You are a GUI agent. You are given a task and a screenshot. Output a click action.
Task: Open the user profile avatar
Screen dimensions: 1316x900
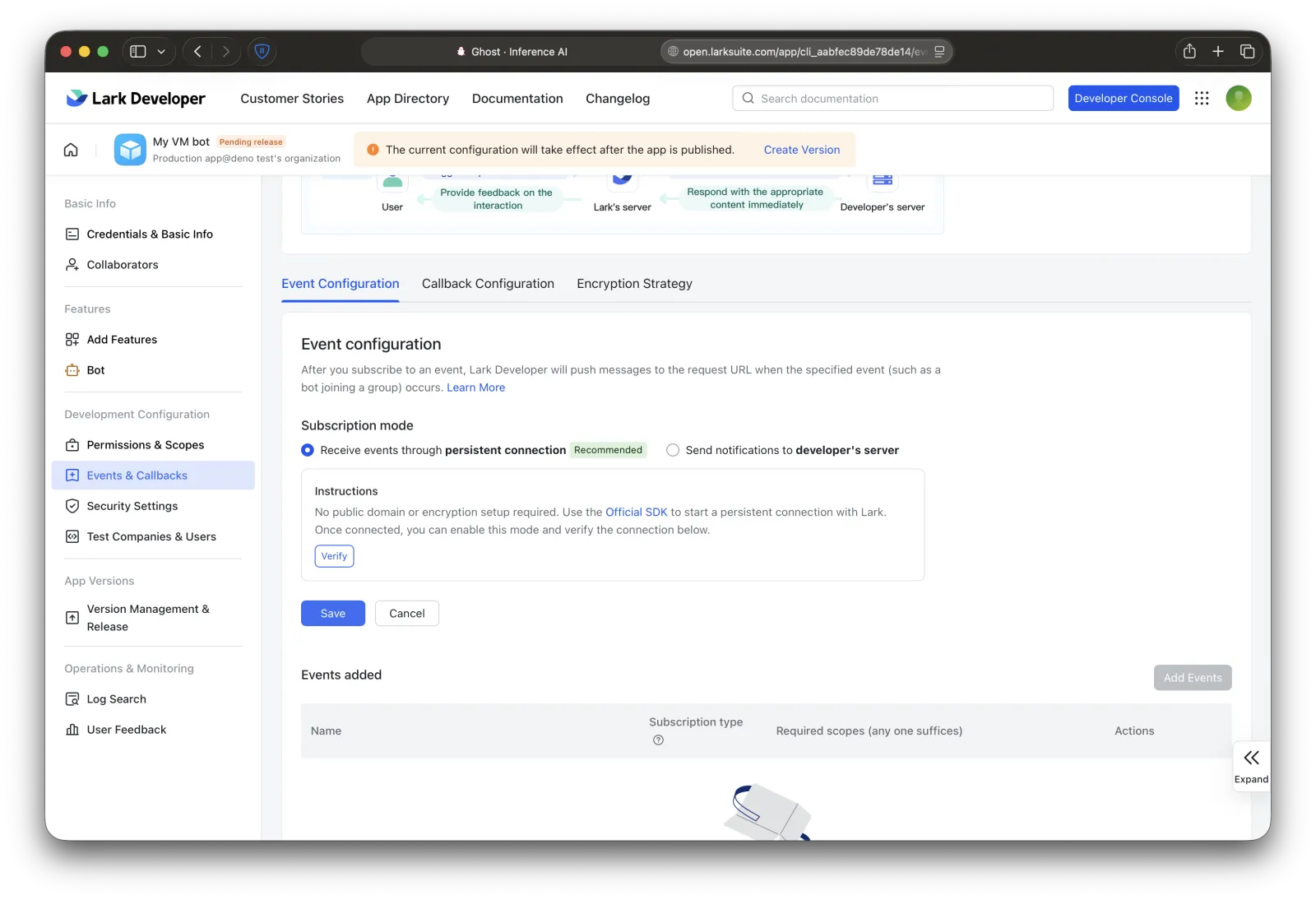(x=1239, y=98)
